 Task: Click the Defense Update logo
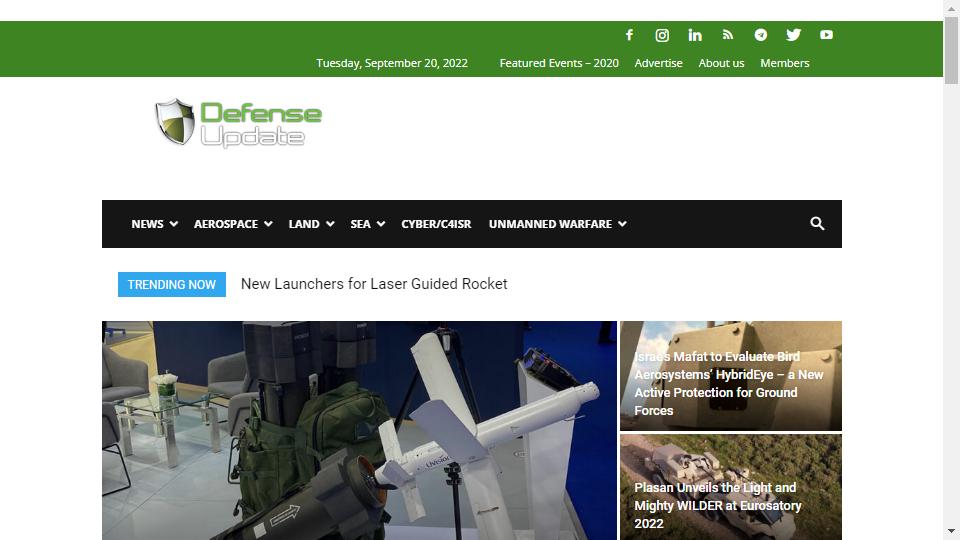(x=238, y=123)
